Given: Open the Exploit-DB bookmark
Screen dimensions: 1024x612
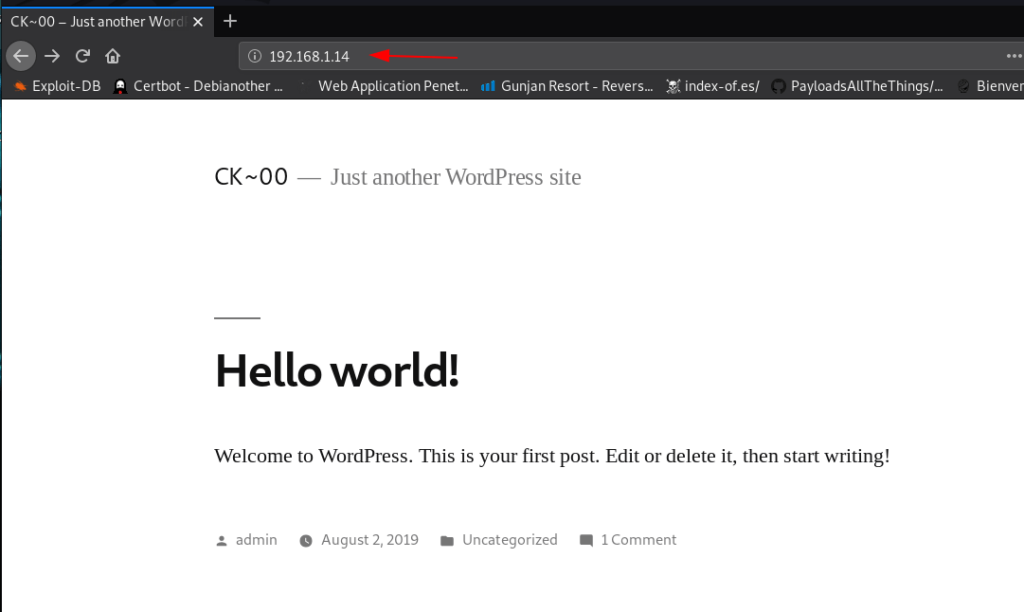Looking at the screenshot, I should (x=57, y=86).
